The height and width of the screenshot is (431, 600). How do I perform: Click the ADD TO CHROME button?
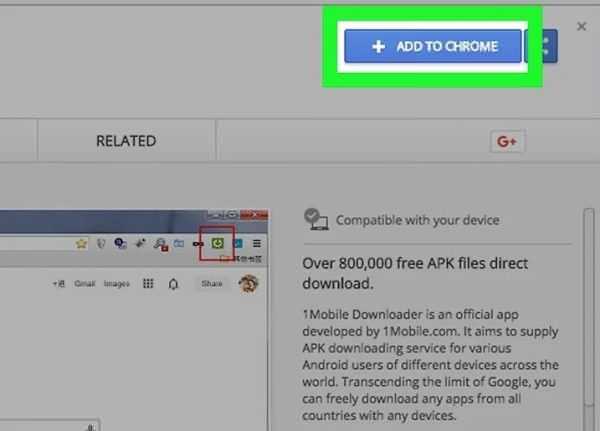tap(433, 46)
